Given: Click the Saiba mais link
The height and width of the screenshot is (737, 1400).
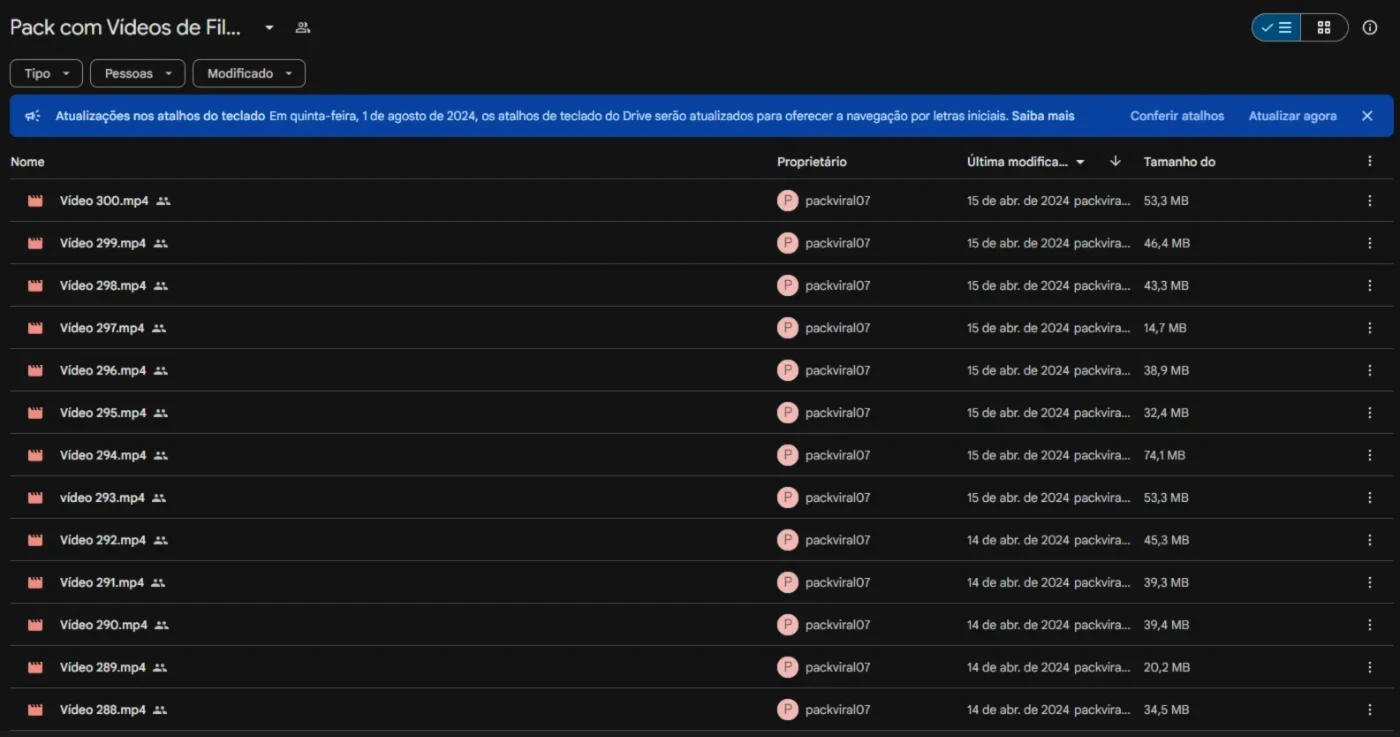Looking at the screenshot, I should [1042, 116].
